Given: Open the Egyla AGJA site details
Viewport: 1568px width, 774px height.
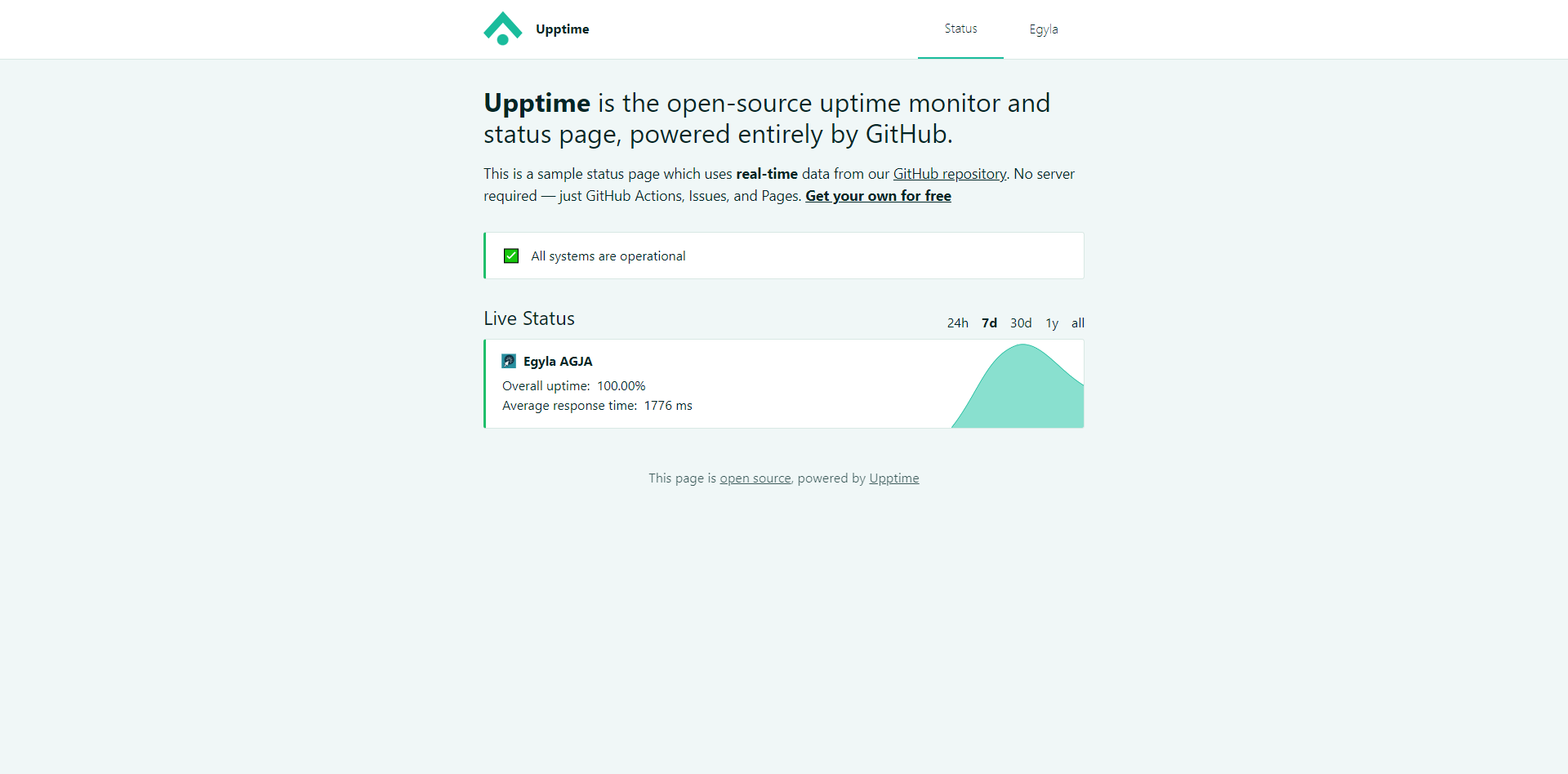Looking at the screenshot, I should click(558, 362).
